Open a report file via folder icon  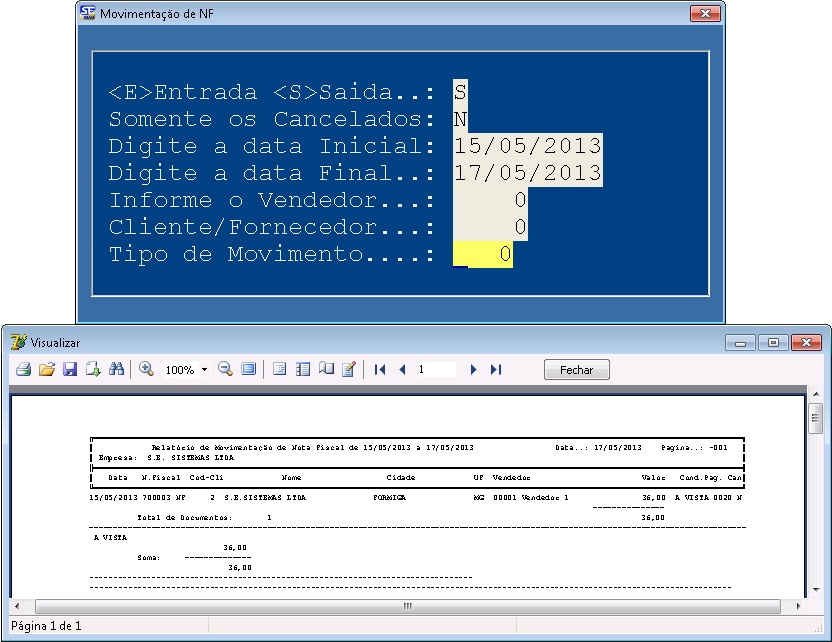46,370
